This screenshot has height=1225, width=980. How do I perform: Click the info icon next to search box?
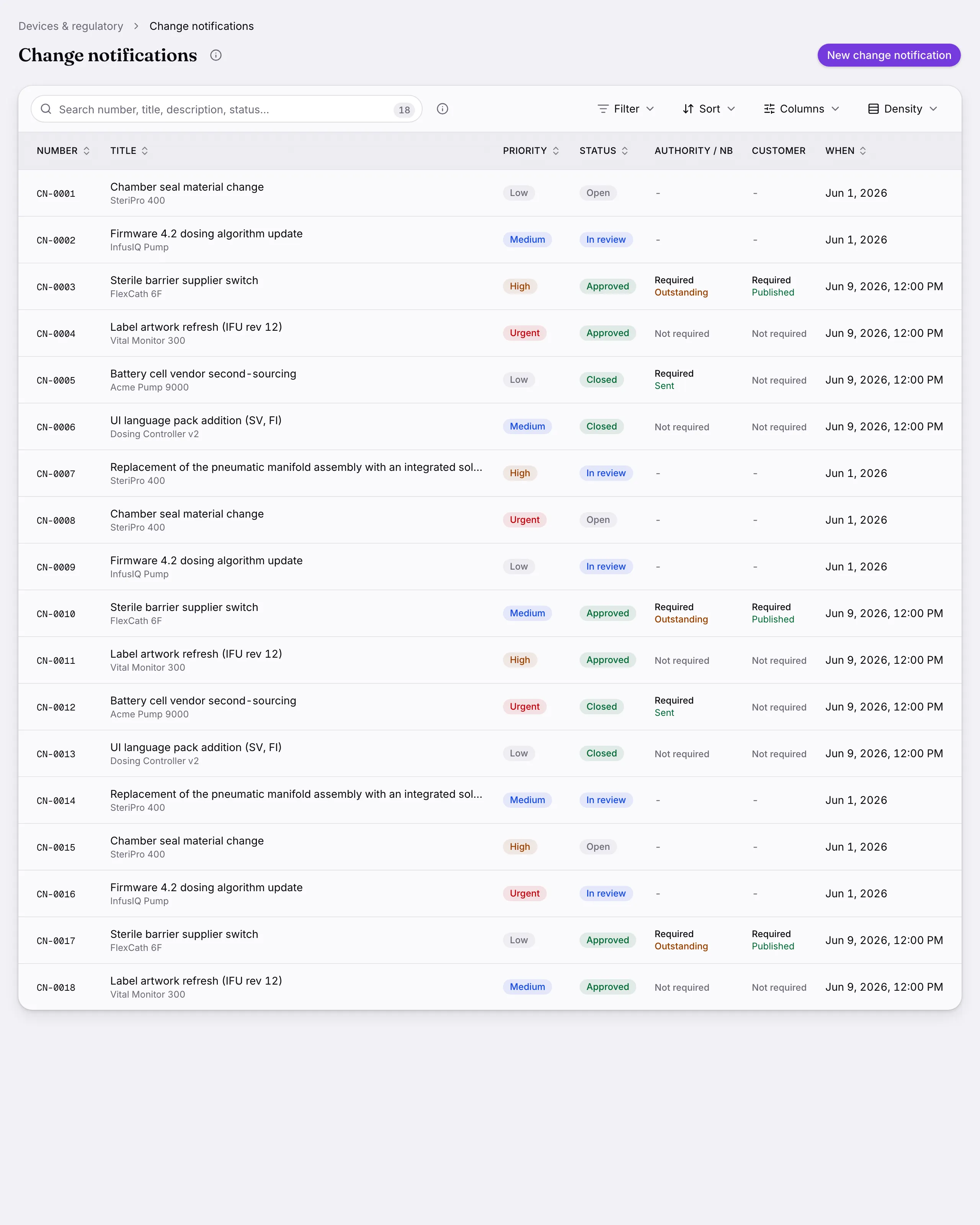[443, 109]
